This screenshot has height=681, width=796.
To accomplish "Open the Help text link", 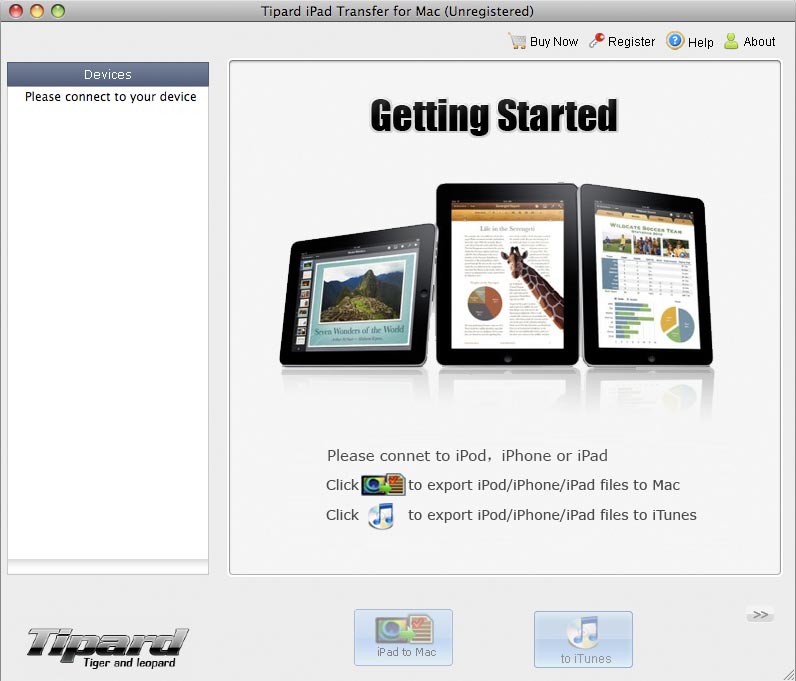I will pyautogui.click(x=701, y=42).
